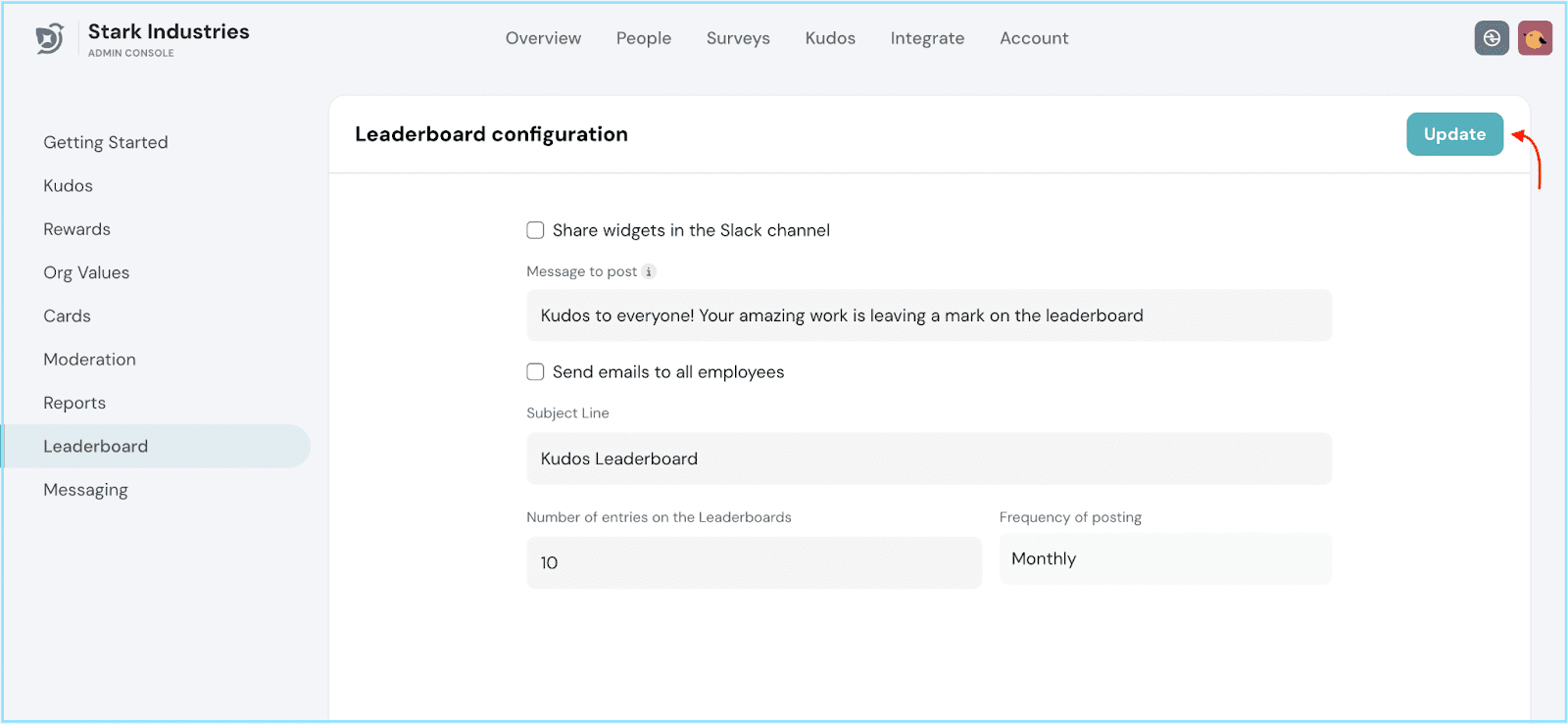Open the Account tab

point(1034,38)
